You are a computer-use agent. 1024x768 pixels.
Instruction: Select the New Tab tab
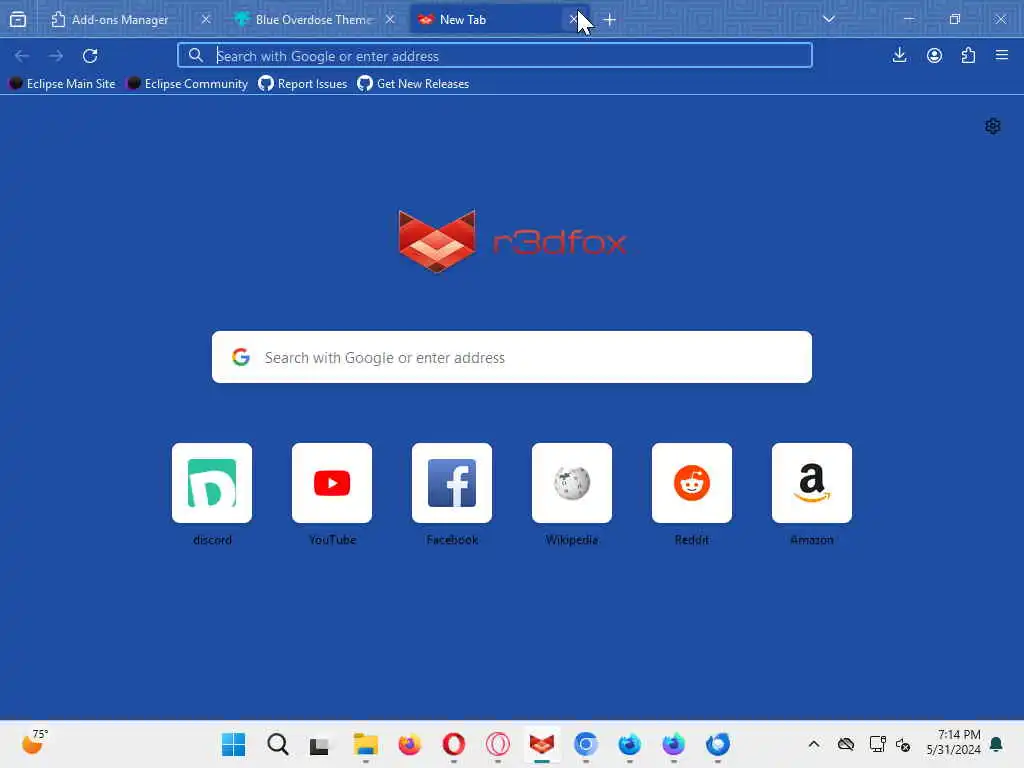click(490, 20)
